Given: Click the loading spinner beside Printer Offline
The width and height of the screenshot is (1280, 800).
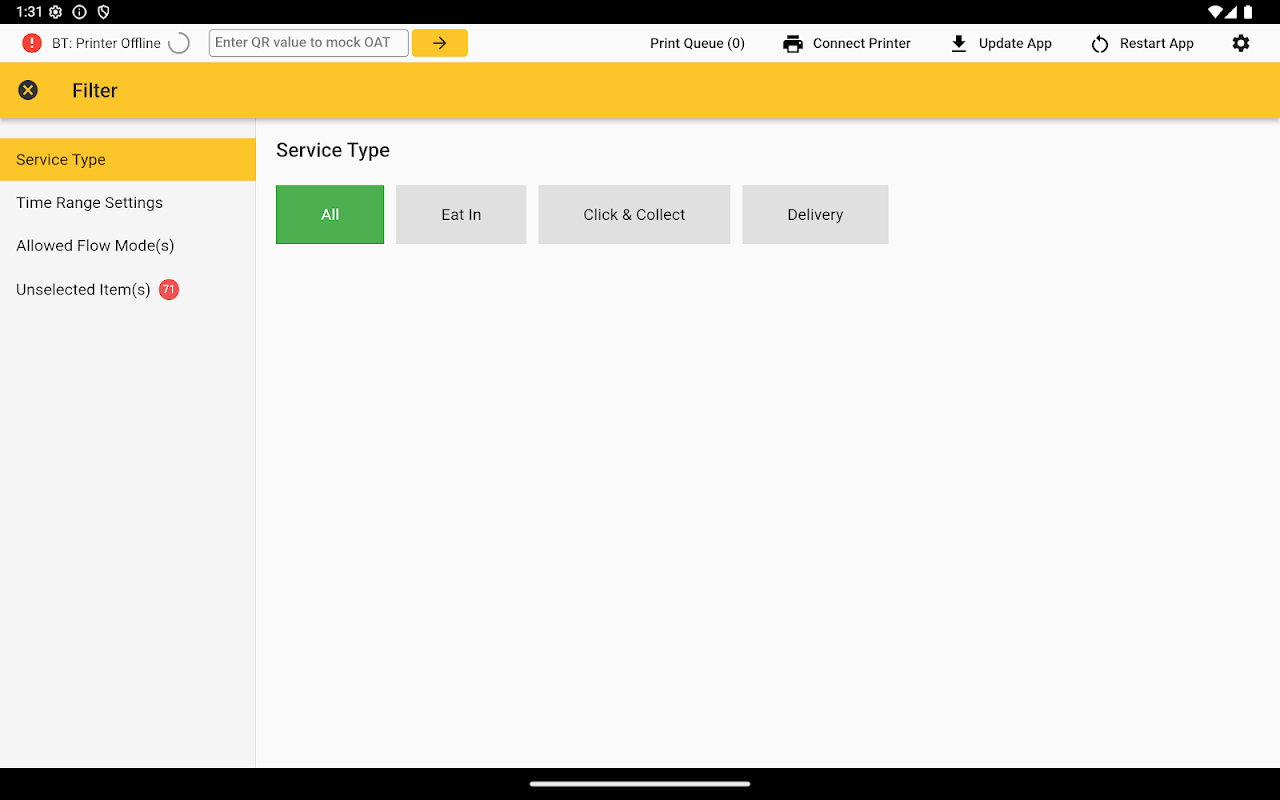Looking at the screenshot, I should tap(178, 43).
